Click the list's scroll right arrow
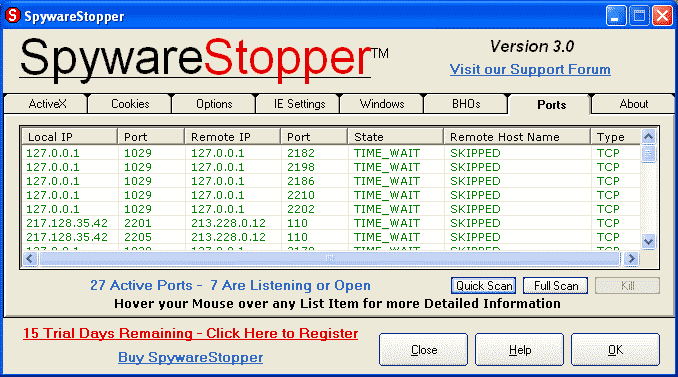The height and width of the screenshot is (377, 678). (x=631, y=259)
